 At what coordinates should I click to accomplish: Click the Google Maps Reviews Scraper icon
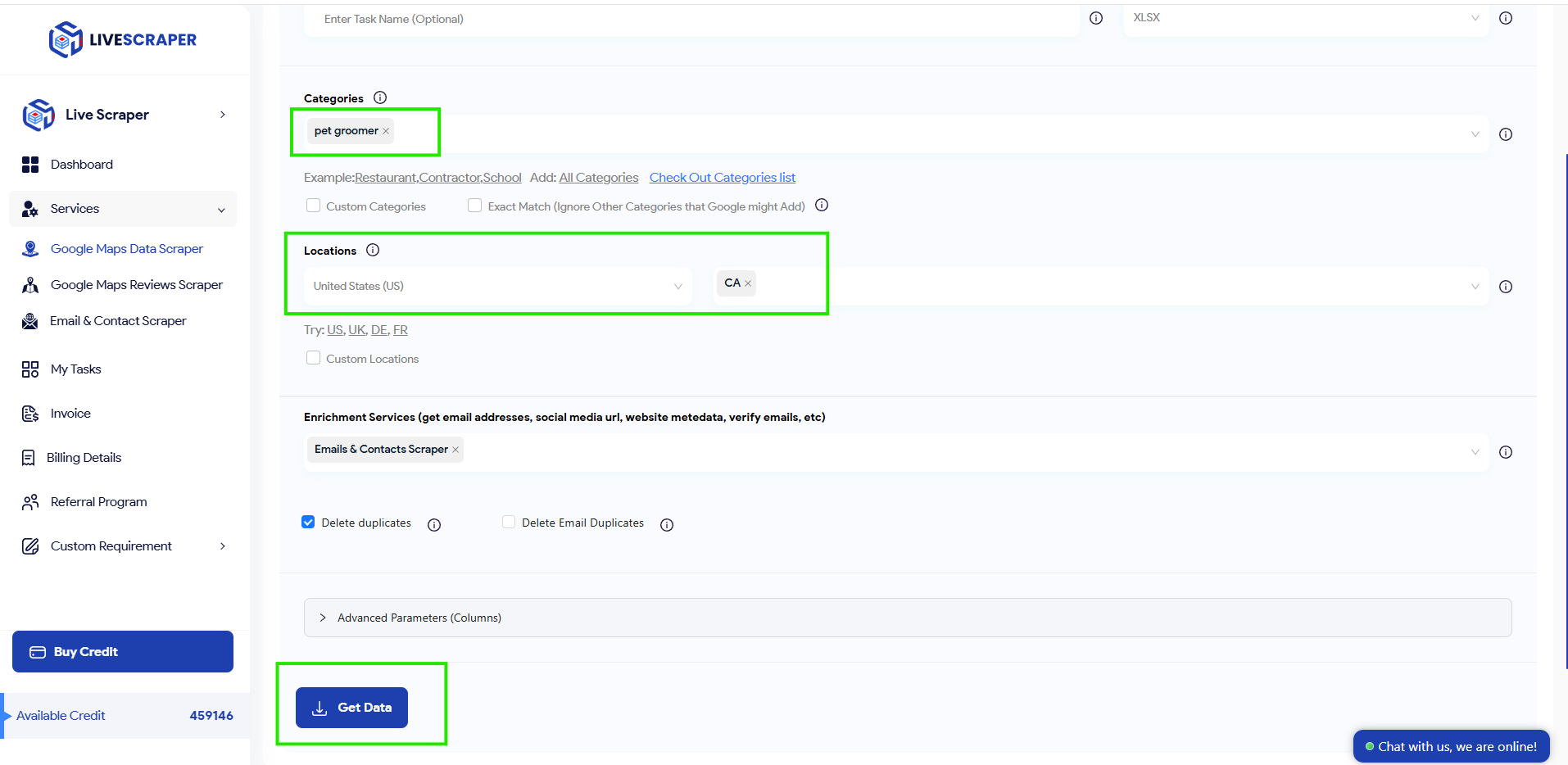pos(30,285)
